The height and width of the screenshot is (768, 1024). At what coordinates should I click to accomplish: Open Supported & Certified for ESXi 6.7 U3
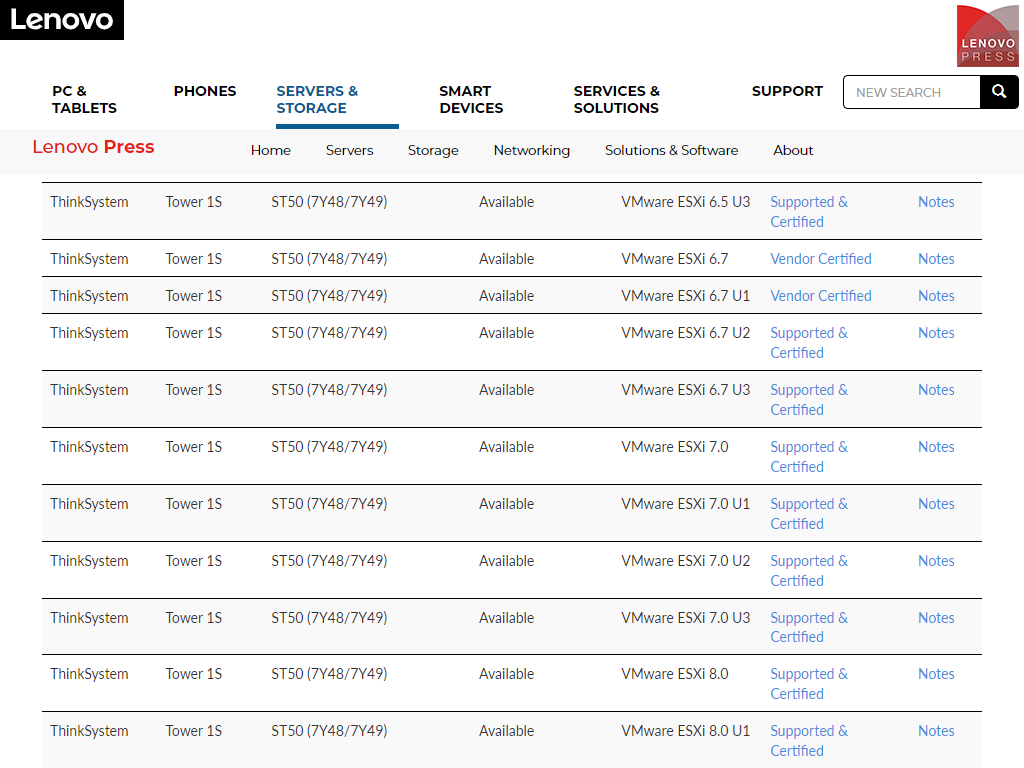point(808,400)
